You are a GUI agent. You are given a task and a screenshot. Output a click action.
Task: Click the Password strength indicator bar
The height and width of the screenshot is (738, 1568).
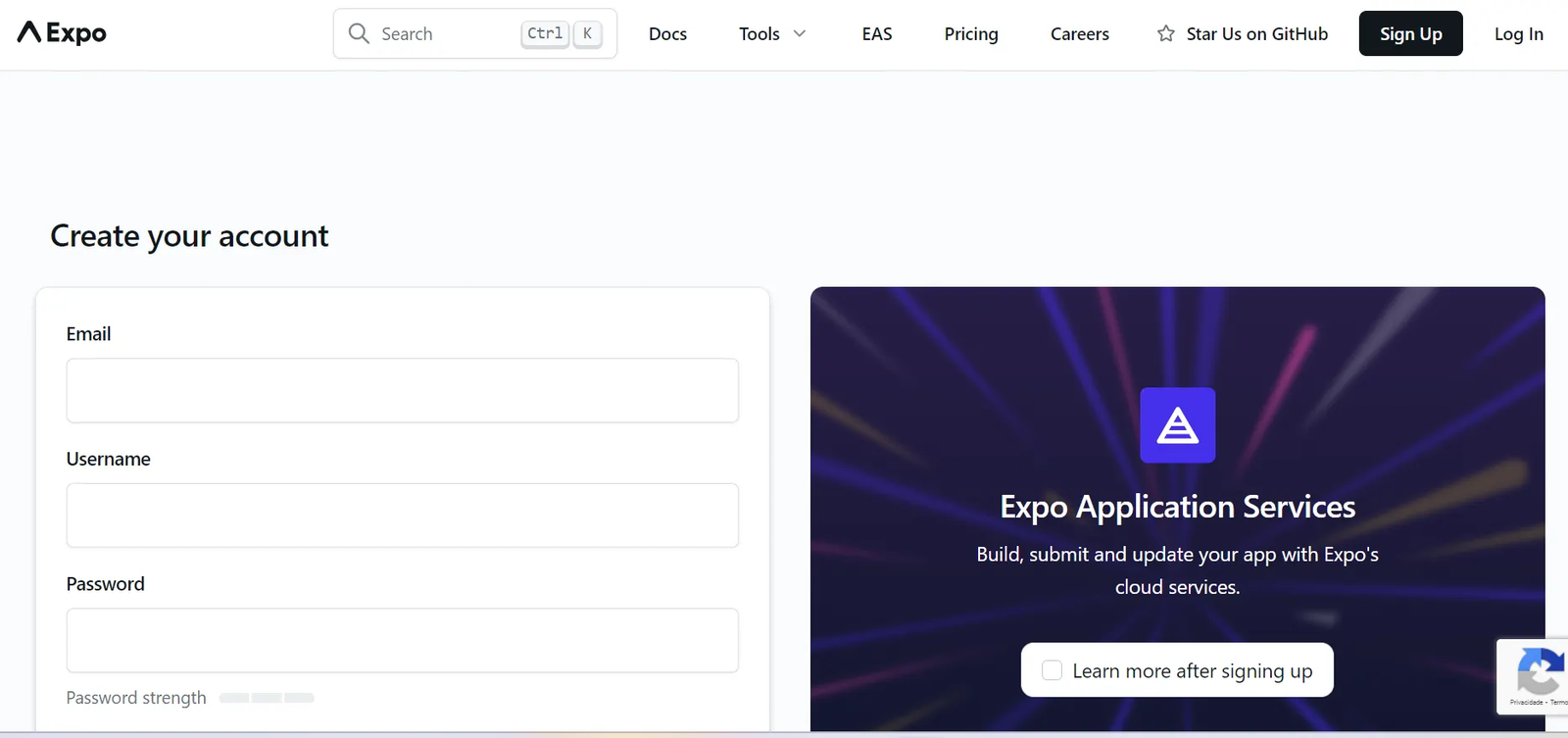[x=267, y=698]
